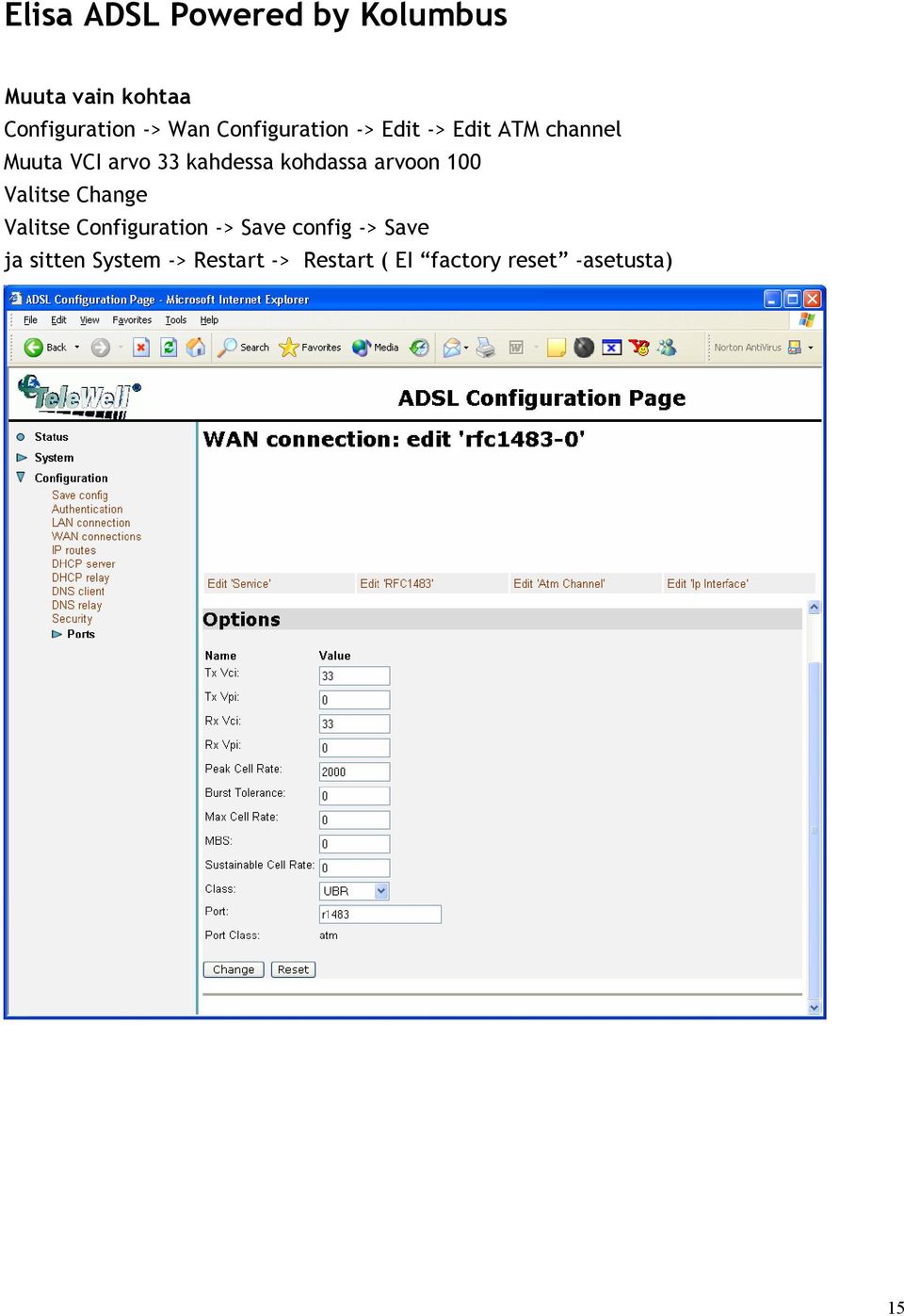Screen dimensions: 904x1316
Task: Expand the Ports sidebar item
Action: pos(56,634)
